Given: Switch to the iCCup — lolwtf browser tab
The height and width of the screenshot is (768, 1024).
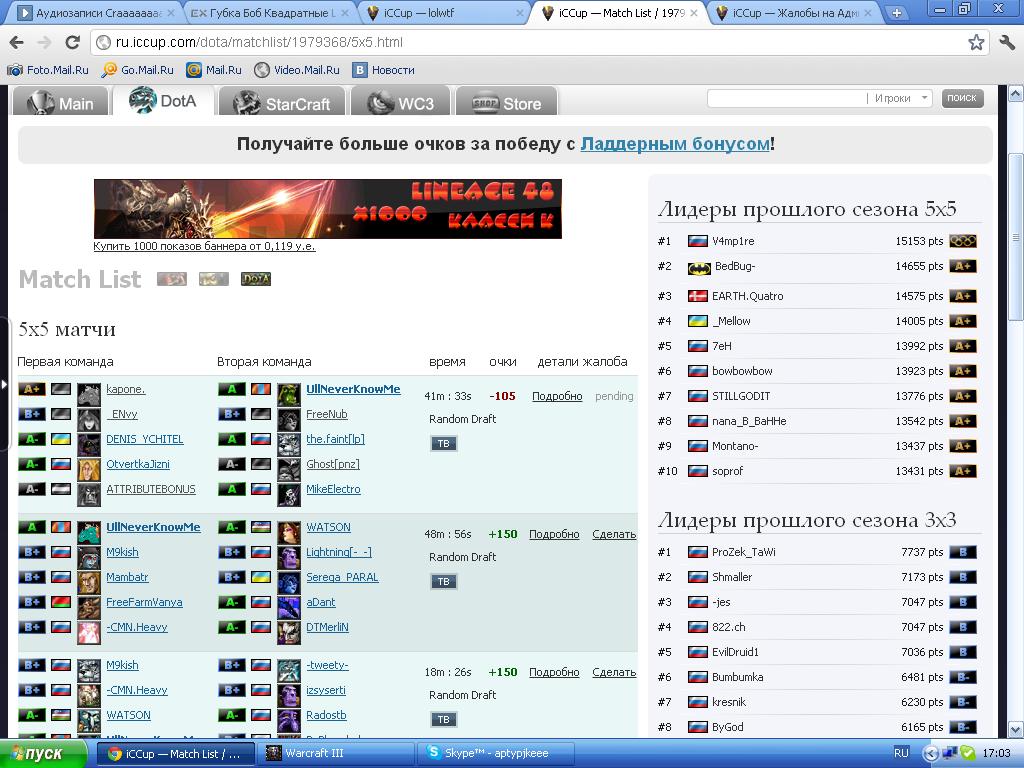Looking at the screenshot, I should point(444,12).
